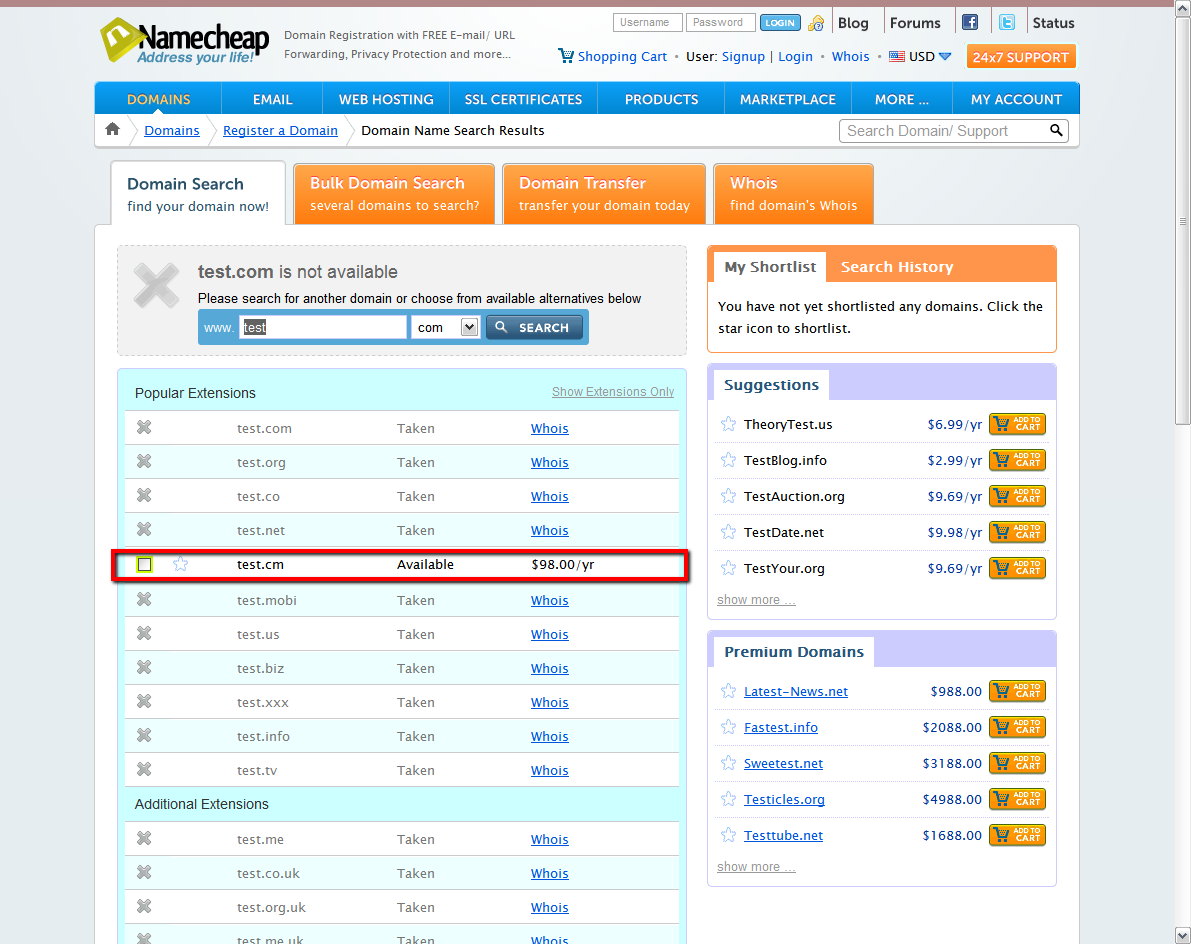Add TestDate.net to cart
Screen dimensions: 1191x944
click(1017, 532)
